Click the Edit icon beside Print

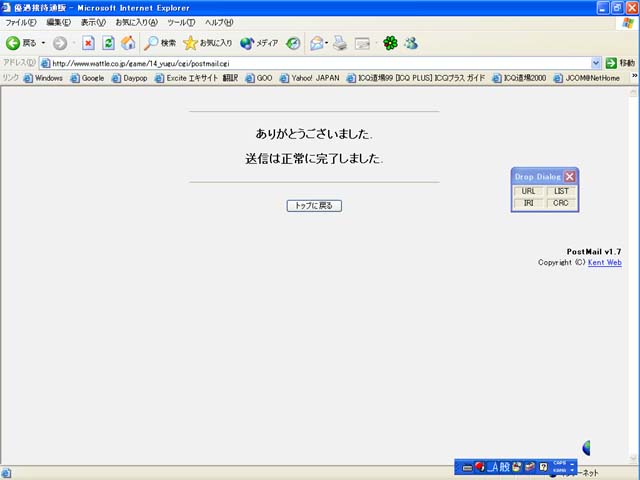click(x=362, y=43)
